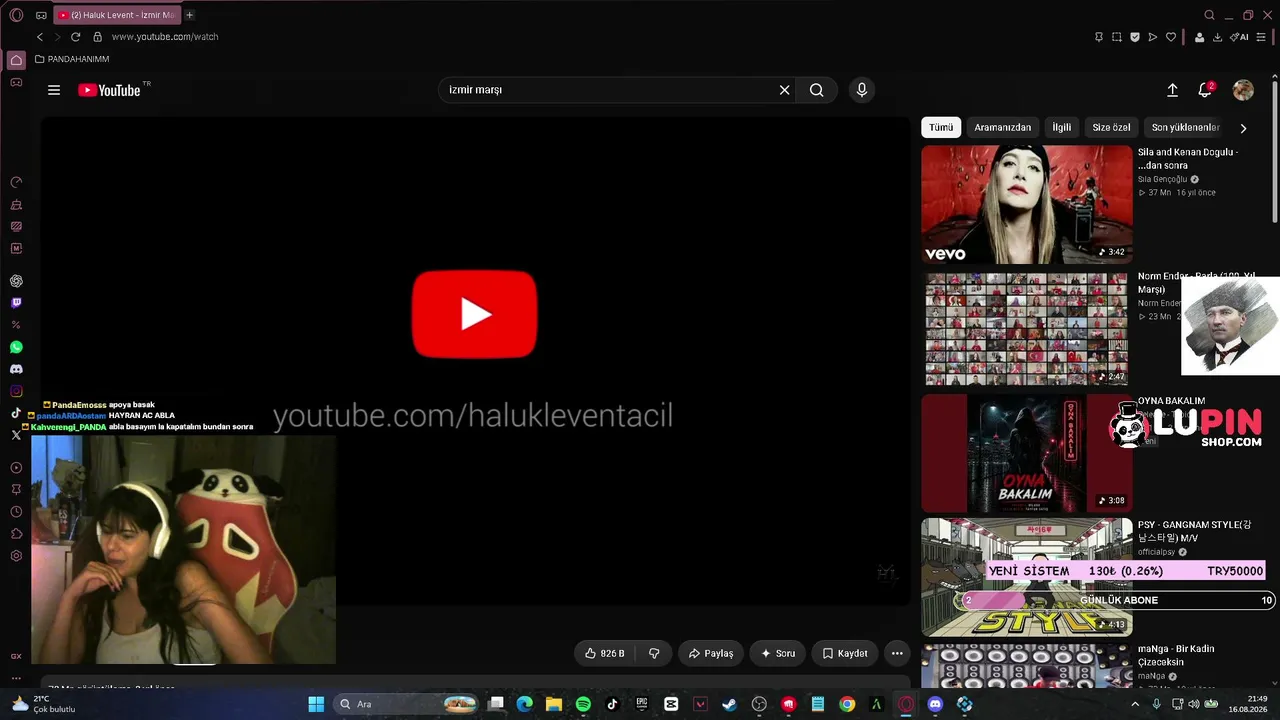Submit the search with the magnifier button
The height and width of the screenshot is (720, 1280).
tap(817, 90)
